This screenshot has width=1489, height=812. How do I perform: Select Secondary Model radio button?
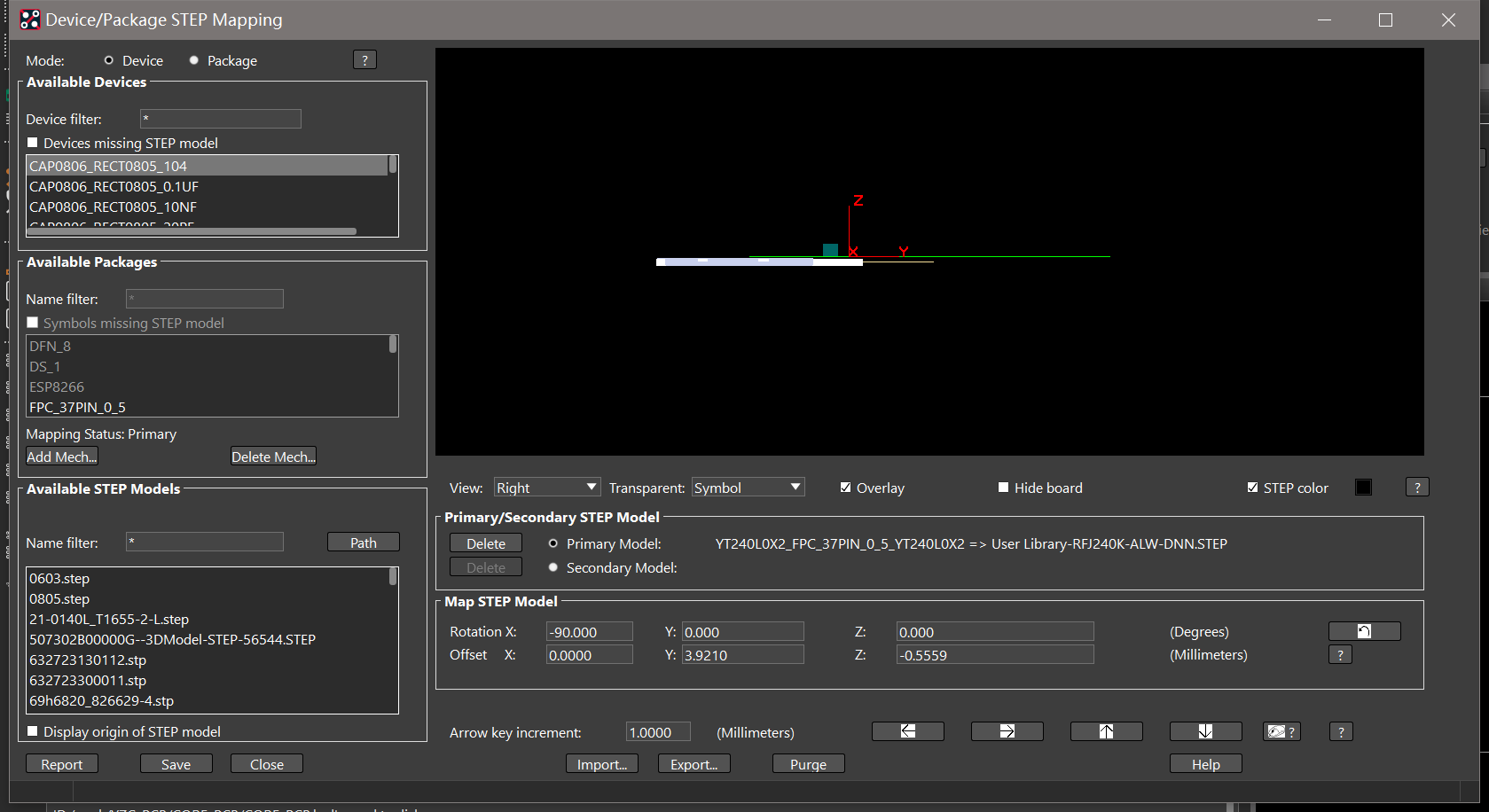(553, 567)
